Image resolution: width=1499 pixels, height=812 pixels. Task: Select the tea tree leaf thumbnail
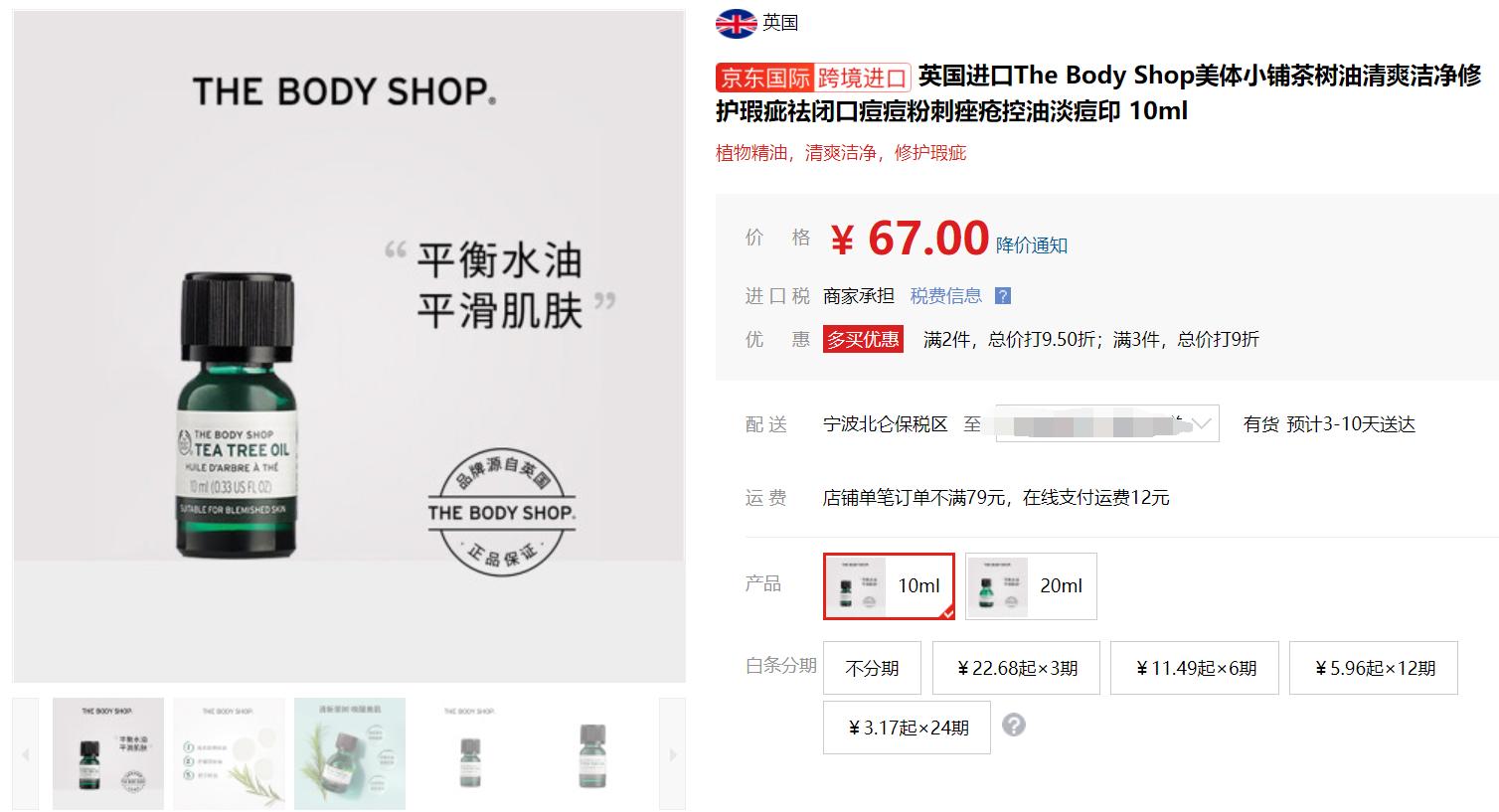[350, 753]
